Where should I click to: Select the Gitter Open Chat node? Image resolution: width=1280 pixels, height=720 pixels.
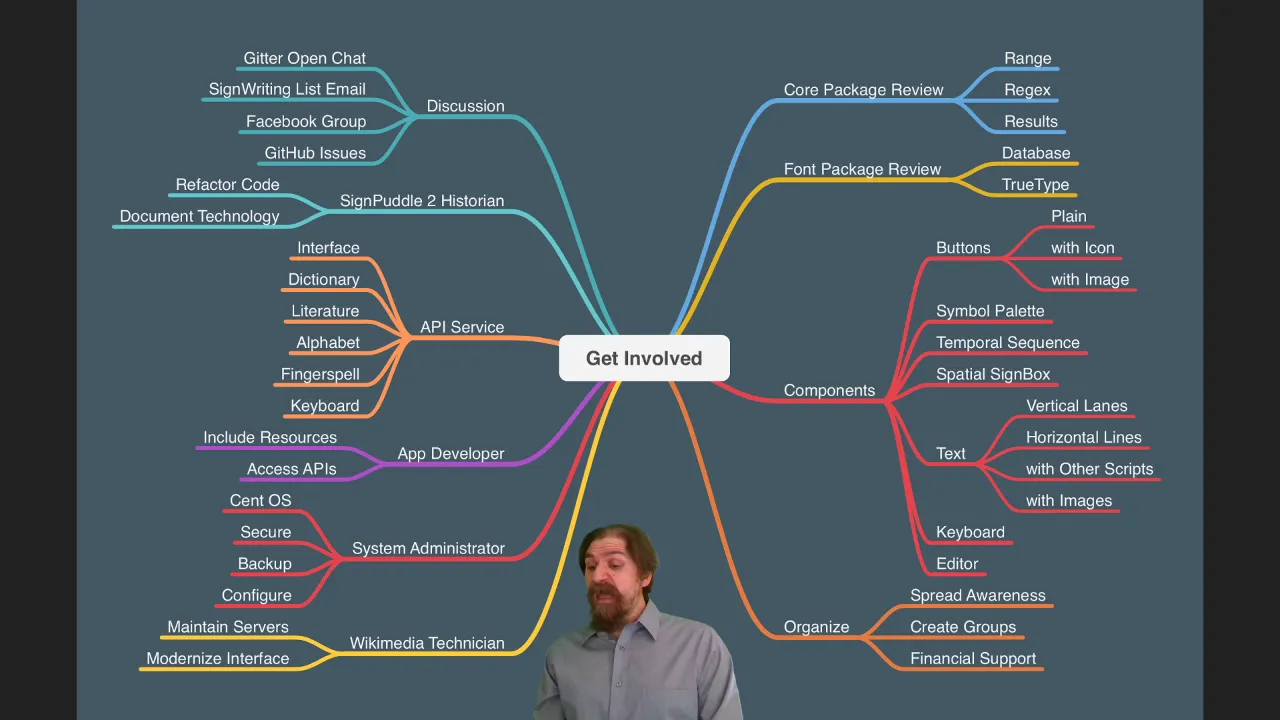tap(305, 58)
